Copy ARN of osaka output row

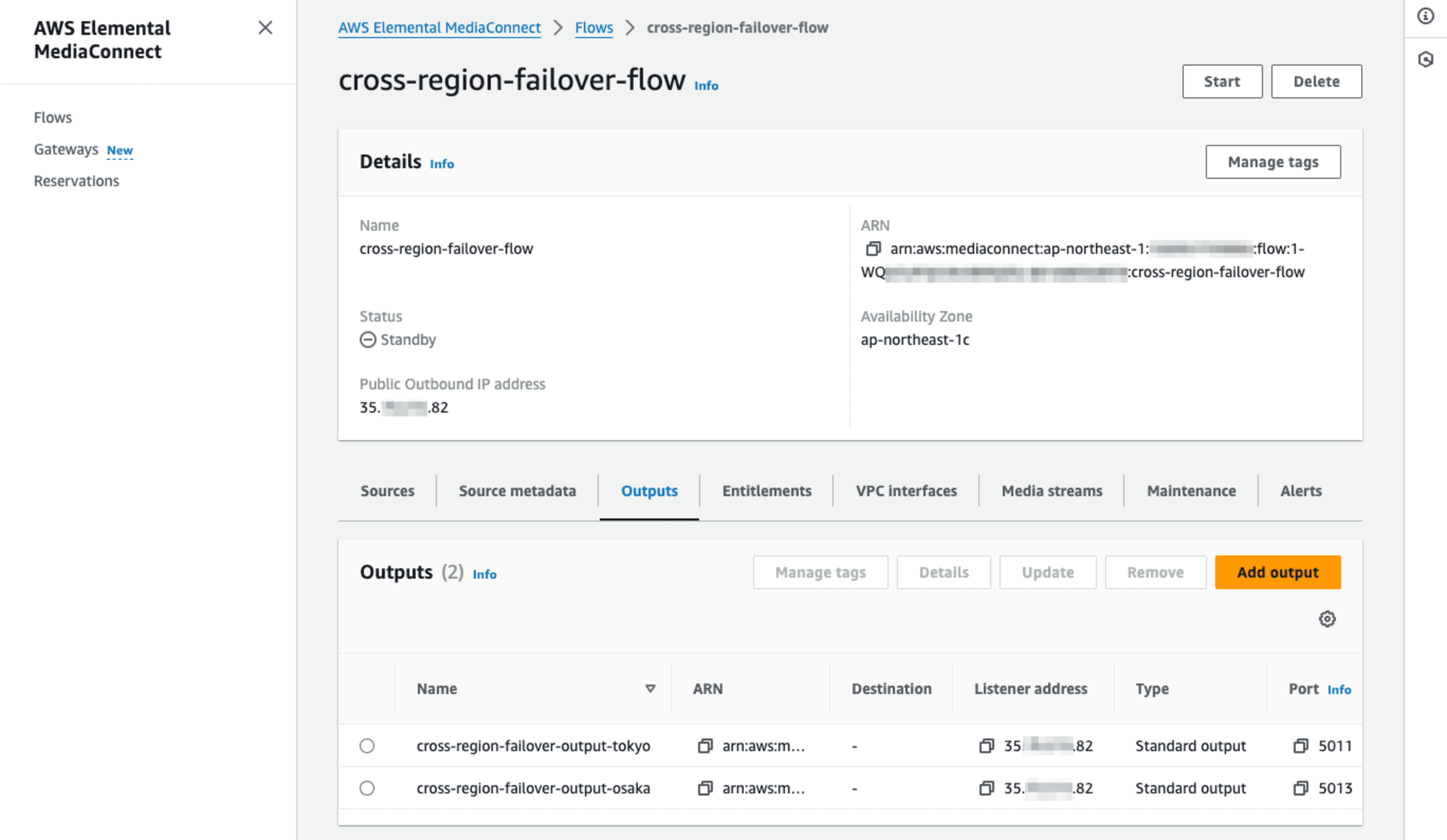coord(705,788)
